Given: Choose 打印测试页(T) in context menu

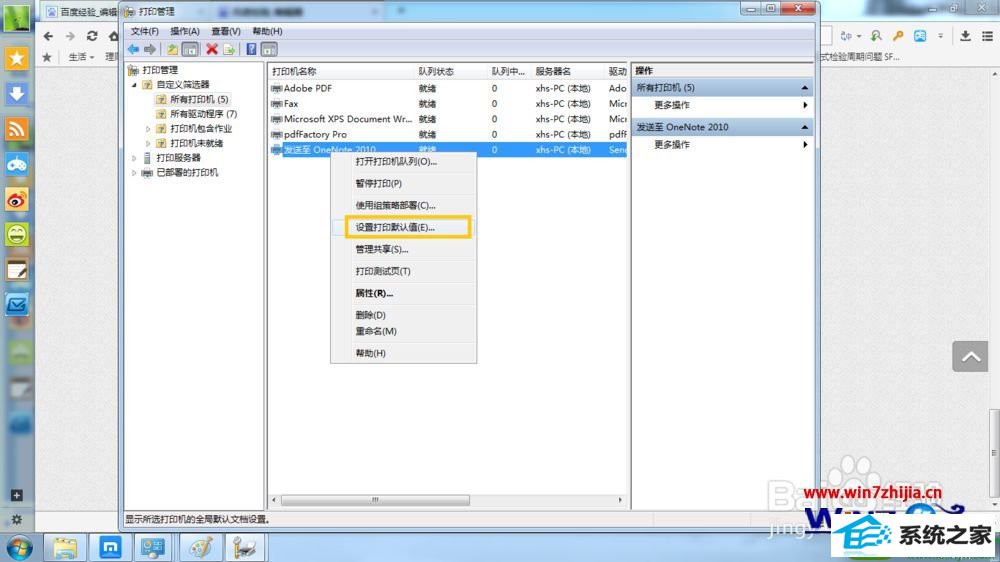Looking at the screenshot, I should [404, 271].
